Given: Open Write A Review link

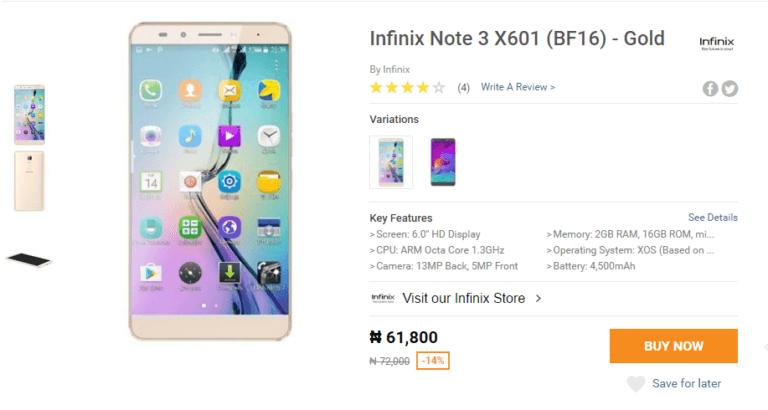Looking at the screenshot, I should coord(517,88).
